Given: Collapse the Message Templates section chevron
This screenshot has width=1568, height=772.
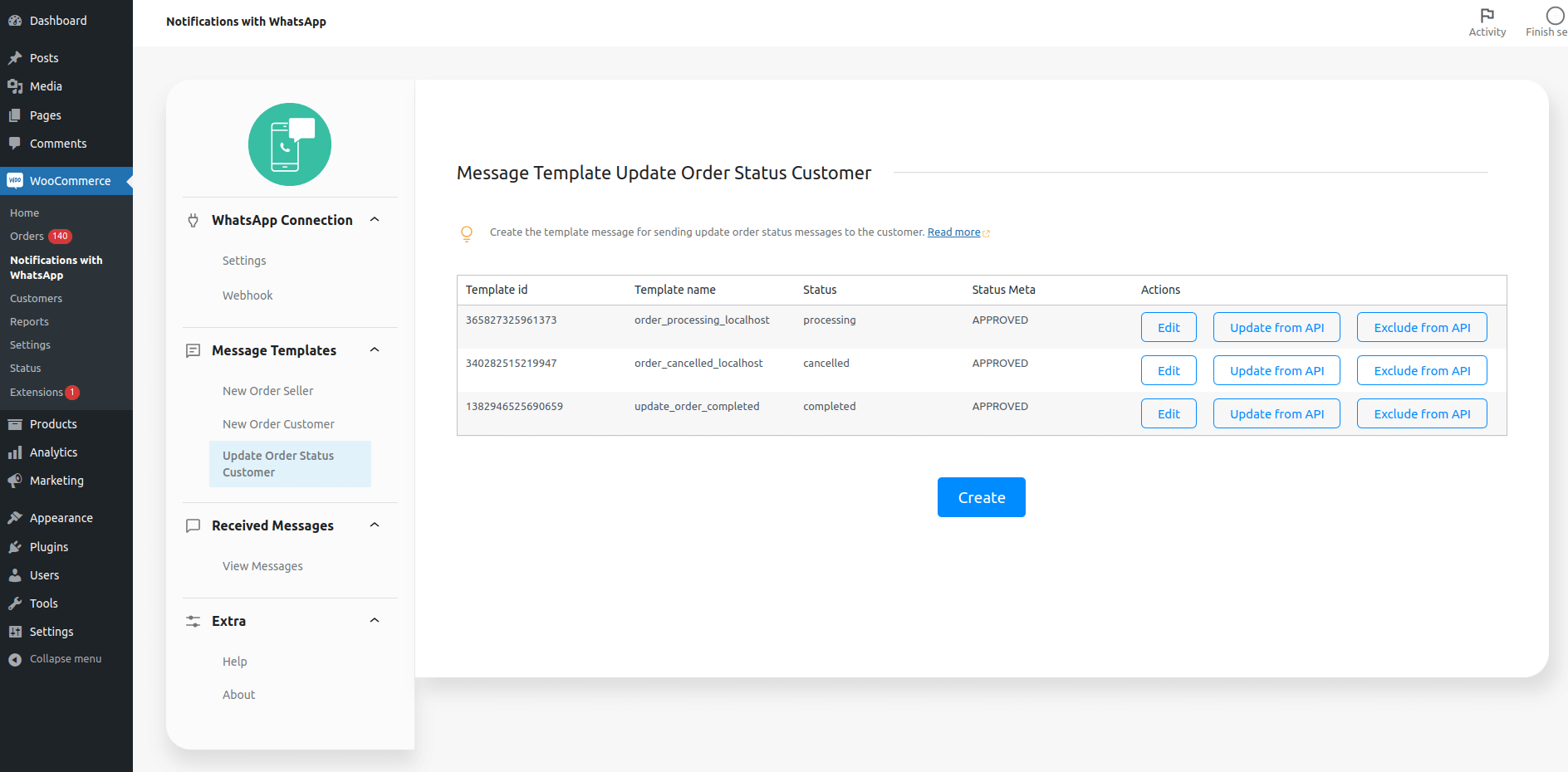Looking at the screenshot, I should 375,349.
